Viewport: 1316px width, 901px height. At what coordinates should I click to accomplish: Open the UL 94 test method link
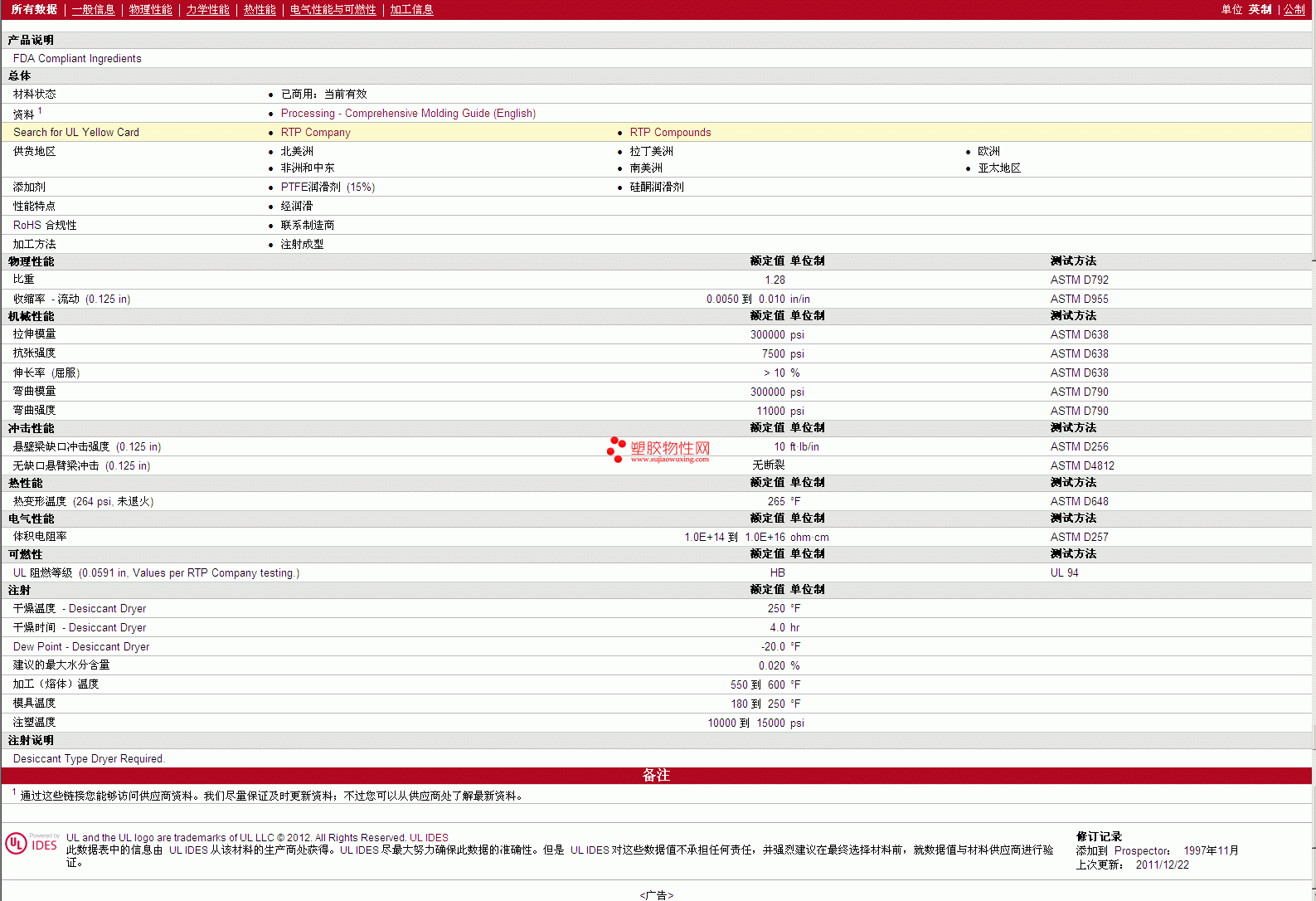tap(1064, 573)
